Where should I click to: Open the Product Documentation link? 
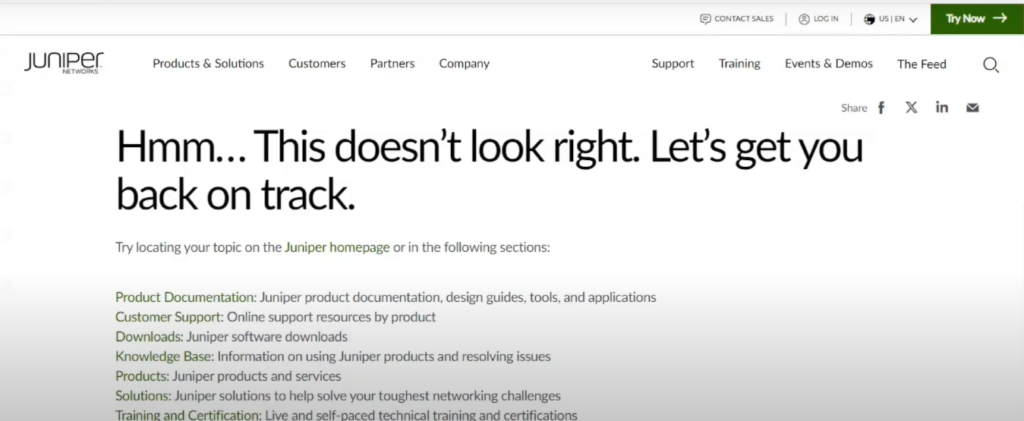[x=185, y=297]
